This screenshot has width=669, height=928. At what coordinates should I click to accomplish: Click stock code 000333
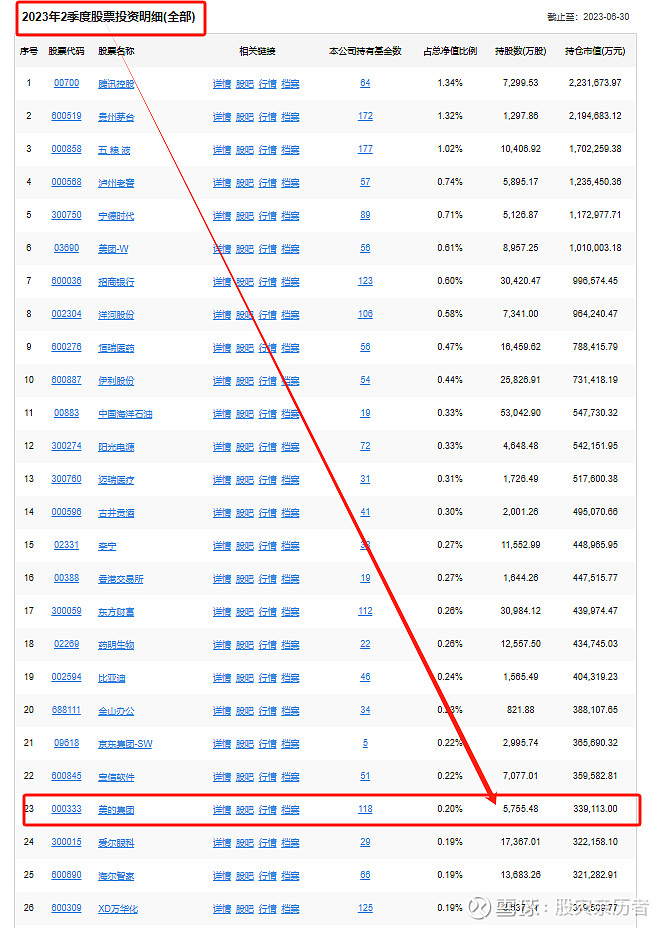tap(66, 810)
